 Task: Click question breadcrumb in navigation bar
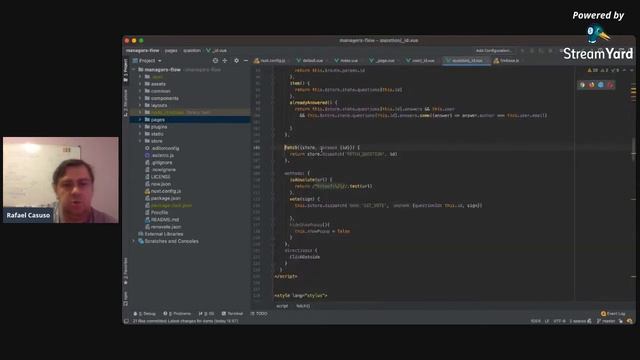tap(192, 51)
